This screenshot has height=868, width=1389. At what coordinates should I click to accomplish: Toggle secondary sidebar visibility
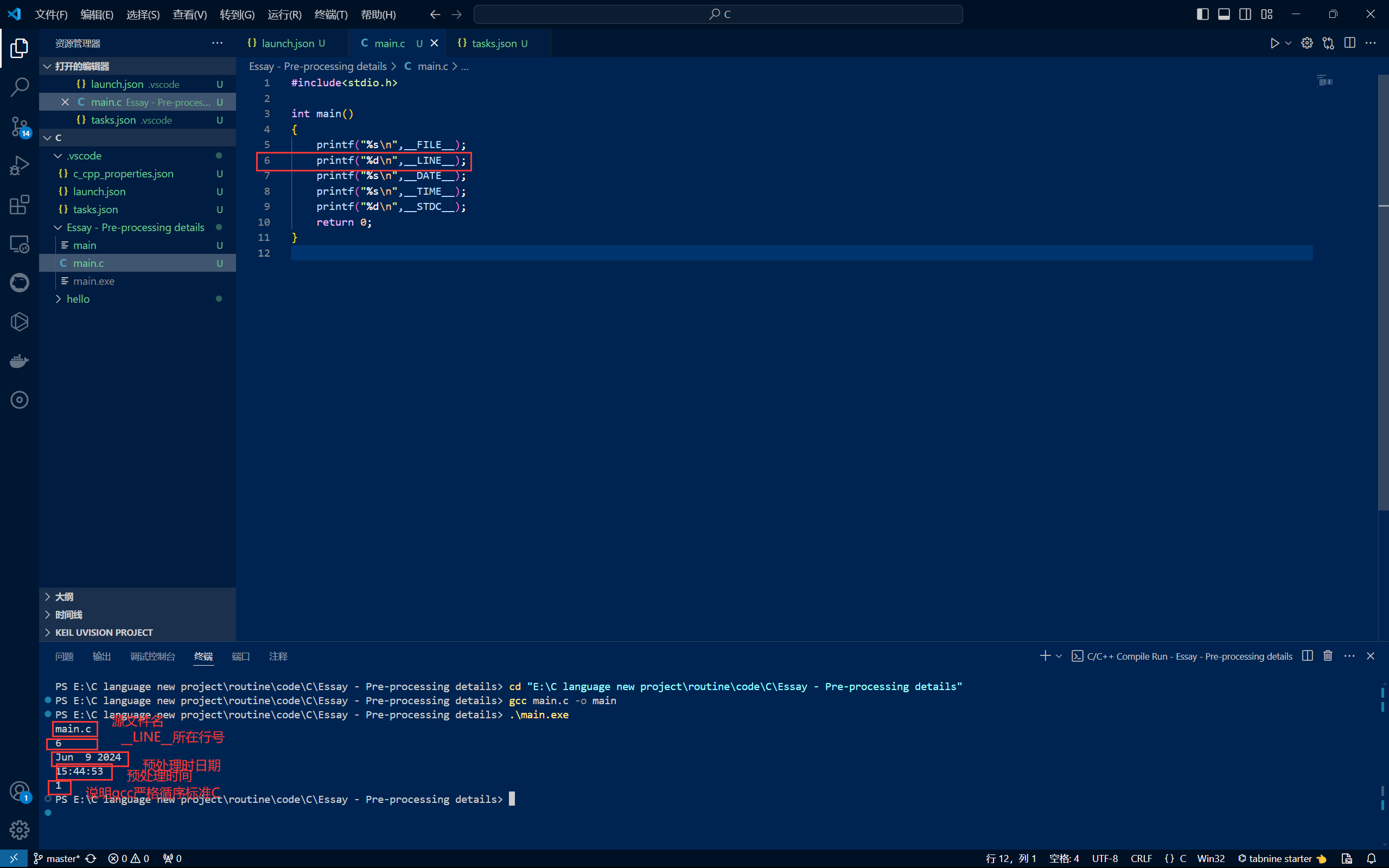[x=1245, y=14]
